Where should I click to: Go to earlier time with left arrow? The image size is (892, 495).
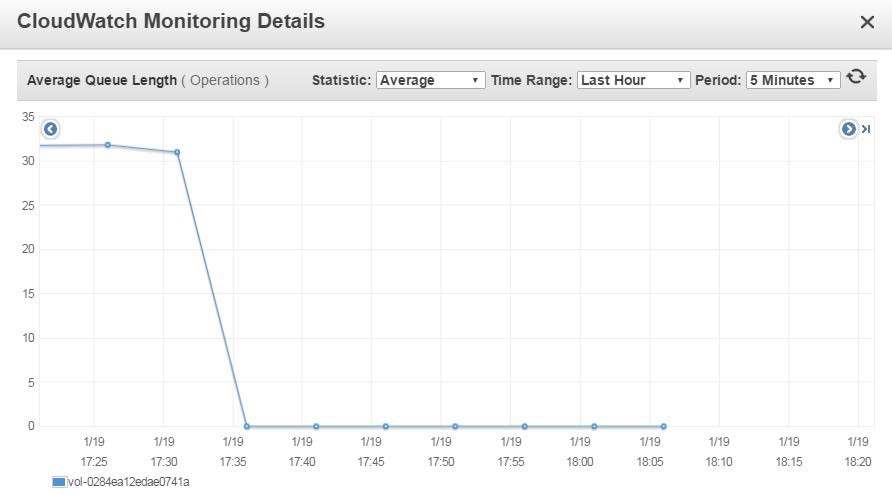pos(50,129)
